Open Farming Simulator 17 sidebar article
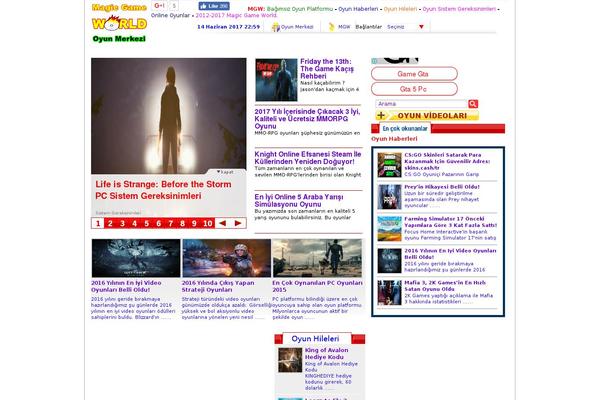Image resolution: width=600 pixels, height=400 pixels. (450, 222)
